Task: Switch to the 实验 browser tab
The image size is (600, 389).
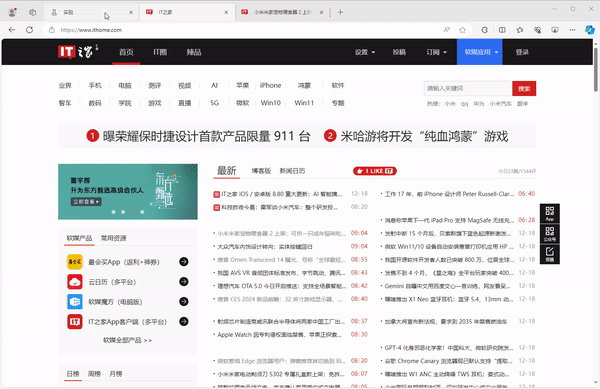Action: pos(92,12)
